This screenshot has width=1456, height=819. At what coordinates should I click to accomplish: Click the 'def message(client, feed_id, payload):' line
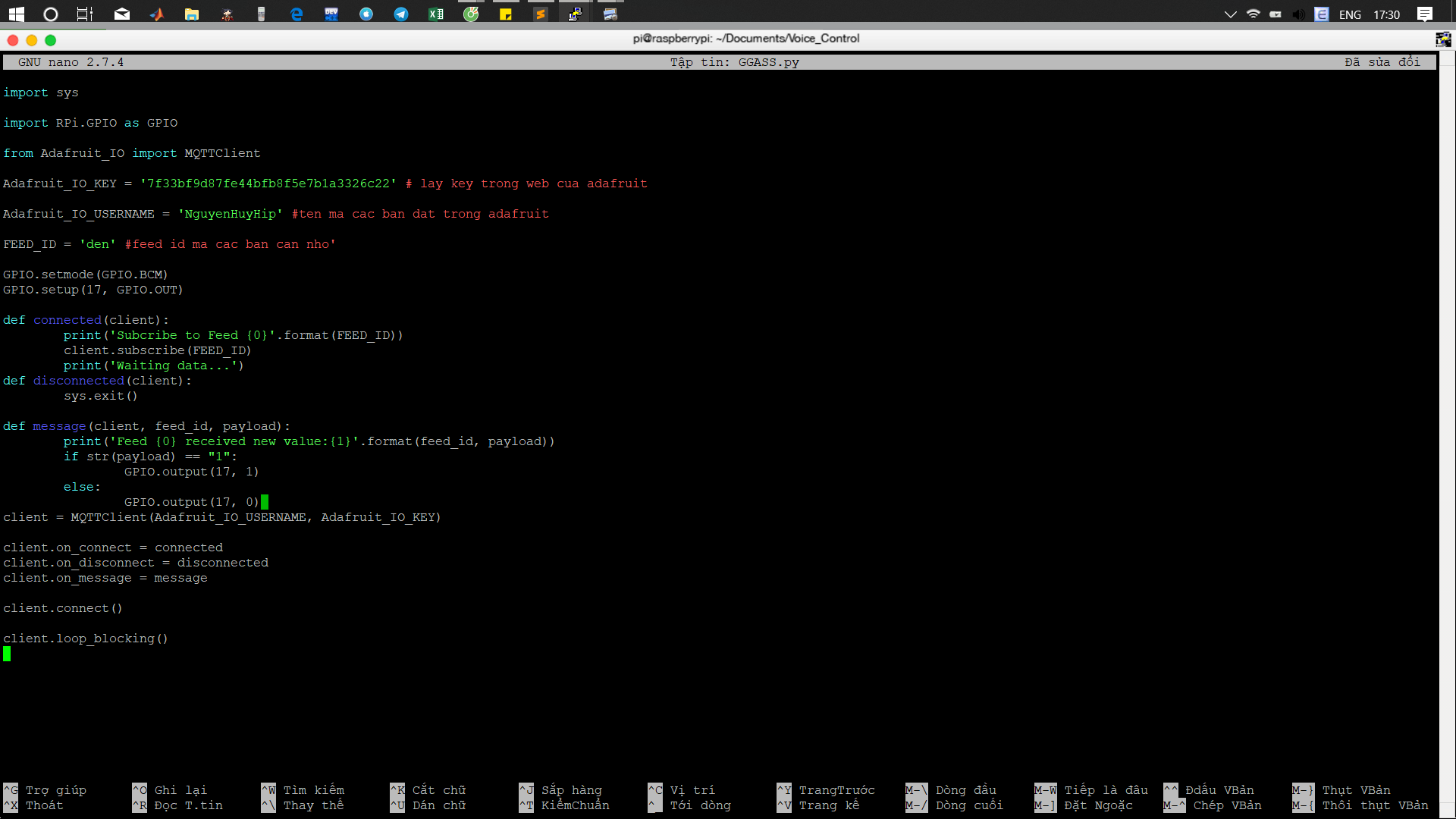click(147, 426)
